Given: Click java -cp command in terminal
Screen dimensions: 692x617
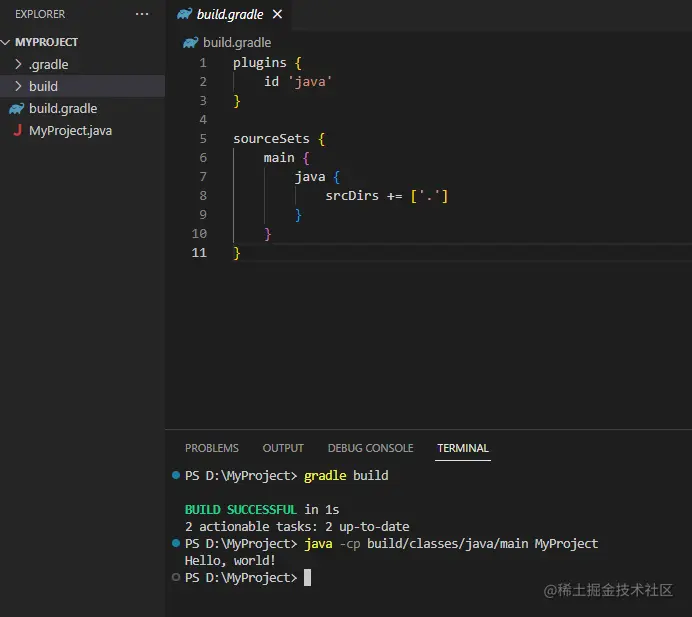Looking at the screenshot, I should [x=451, y=543].
